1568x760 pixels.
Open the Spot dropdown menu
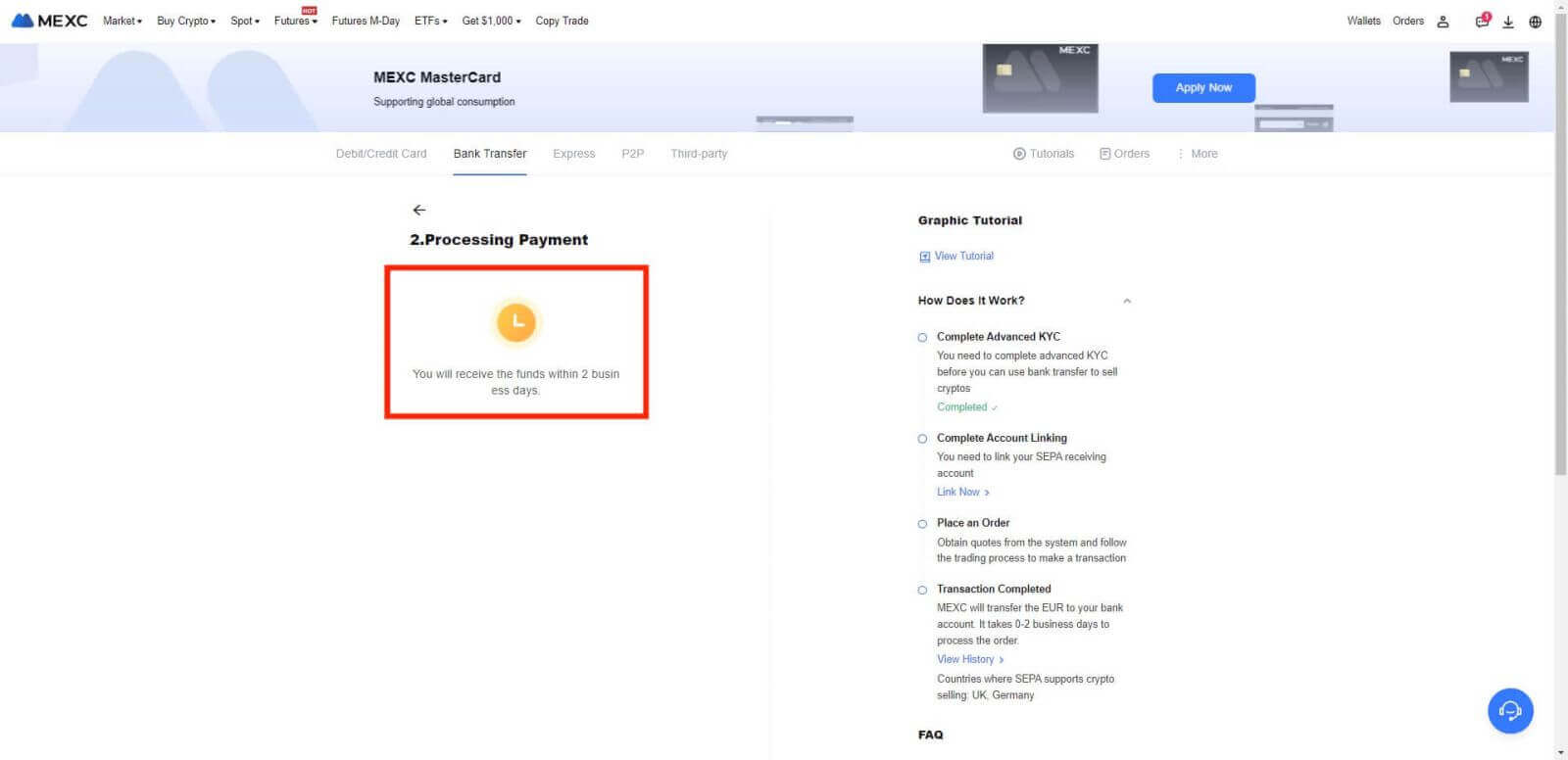point(245,21)
